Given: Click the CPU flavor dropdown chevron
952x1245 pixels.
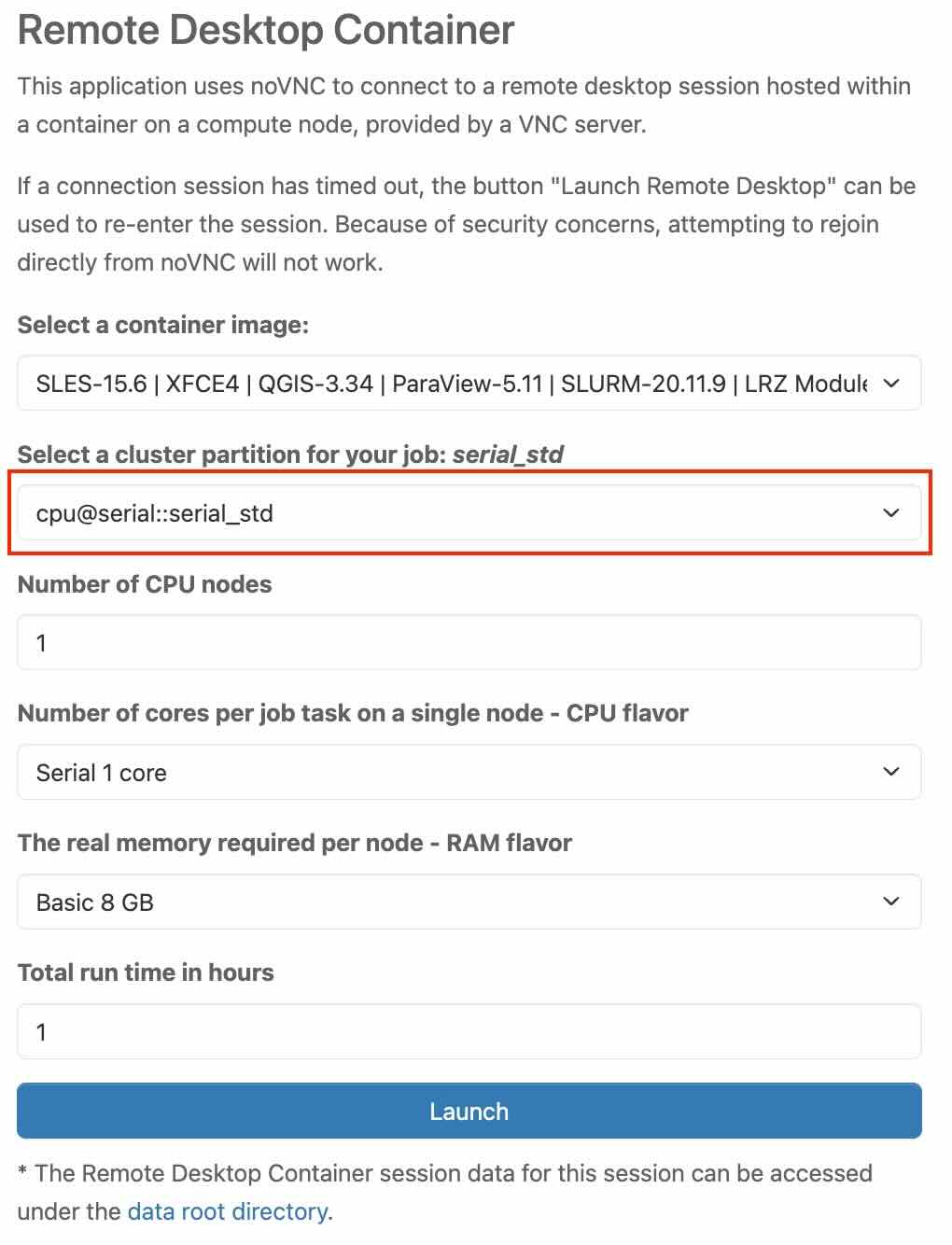Looking at the screenshot, I should (891, 772).
